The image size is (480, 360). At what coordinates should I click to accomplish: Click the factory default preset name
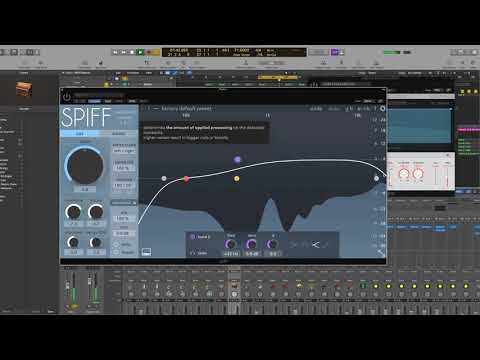(x=186, y=108)
